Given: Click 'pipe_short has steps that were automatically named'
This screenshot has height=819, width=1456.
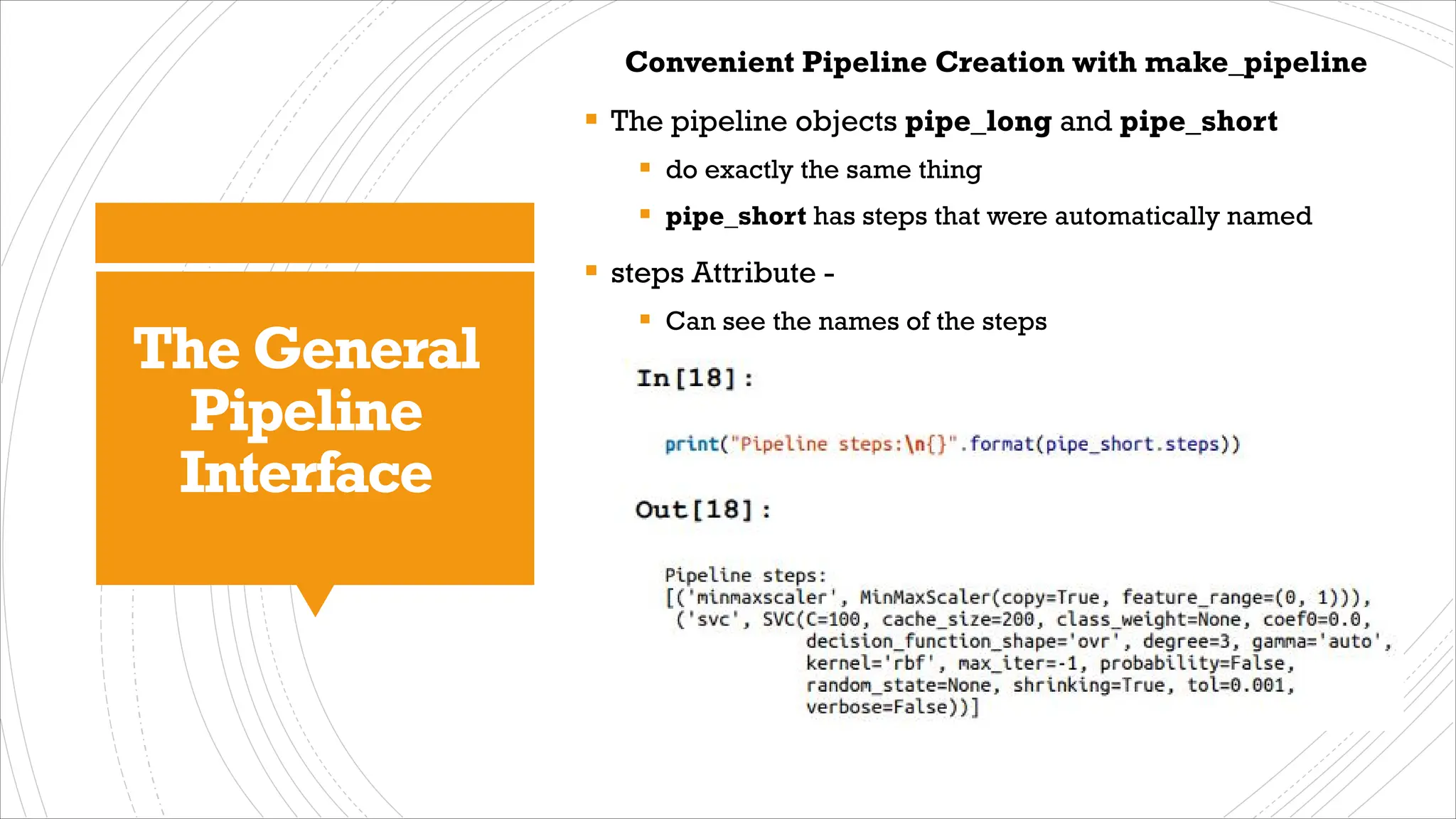Looking at the screenshot, I should (988, 216).
